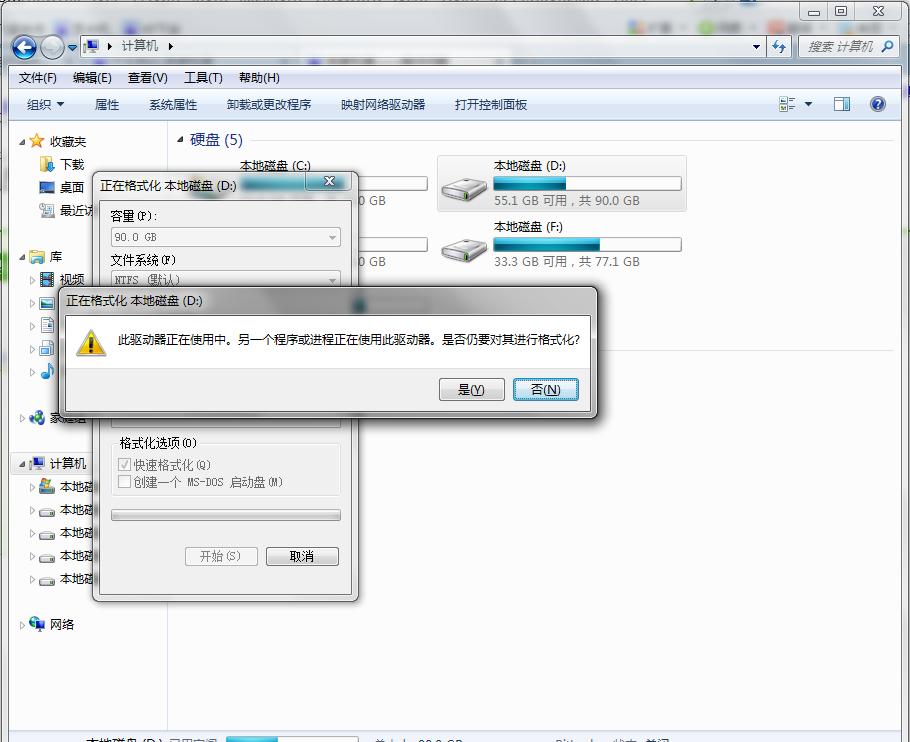
Task: Collapse the 计算机 tree node
Action: (x=22, y=464)
